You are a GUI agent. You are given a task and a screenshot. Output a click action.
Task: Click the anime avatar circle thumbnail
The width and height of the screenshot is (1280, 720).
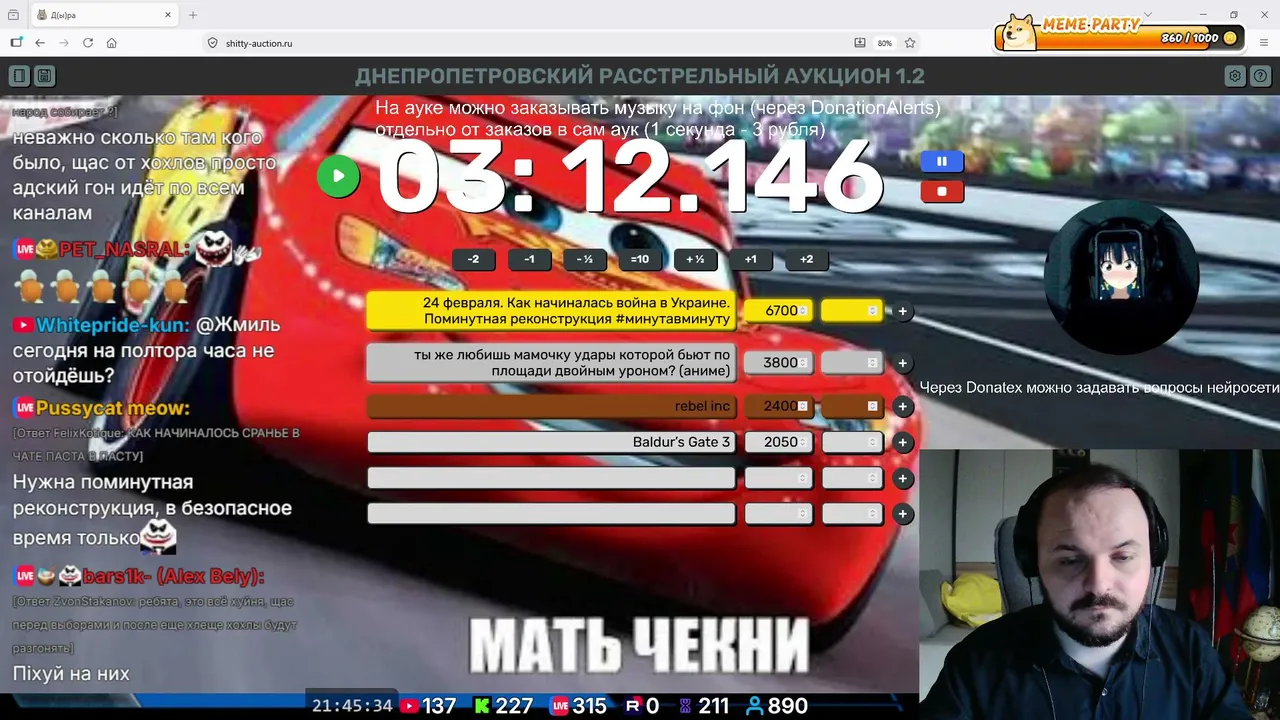click(1120, 277)
